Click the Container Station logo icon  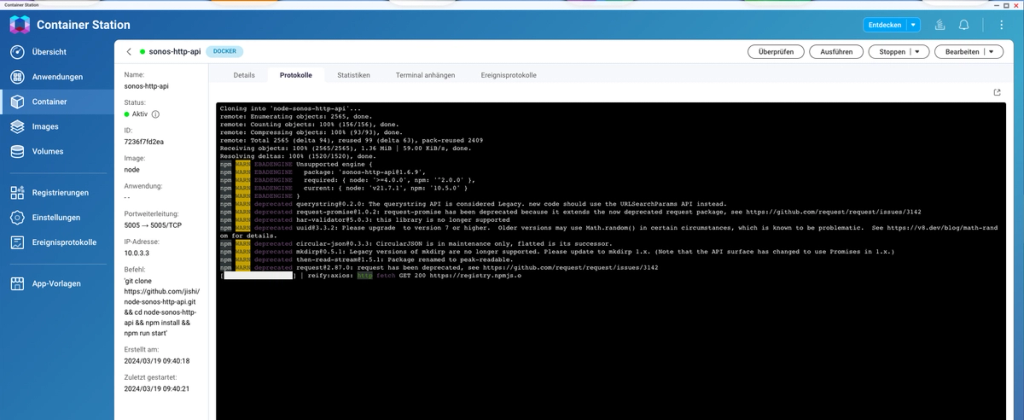click(x=20, y=25)
